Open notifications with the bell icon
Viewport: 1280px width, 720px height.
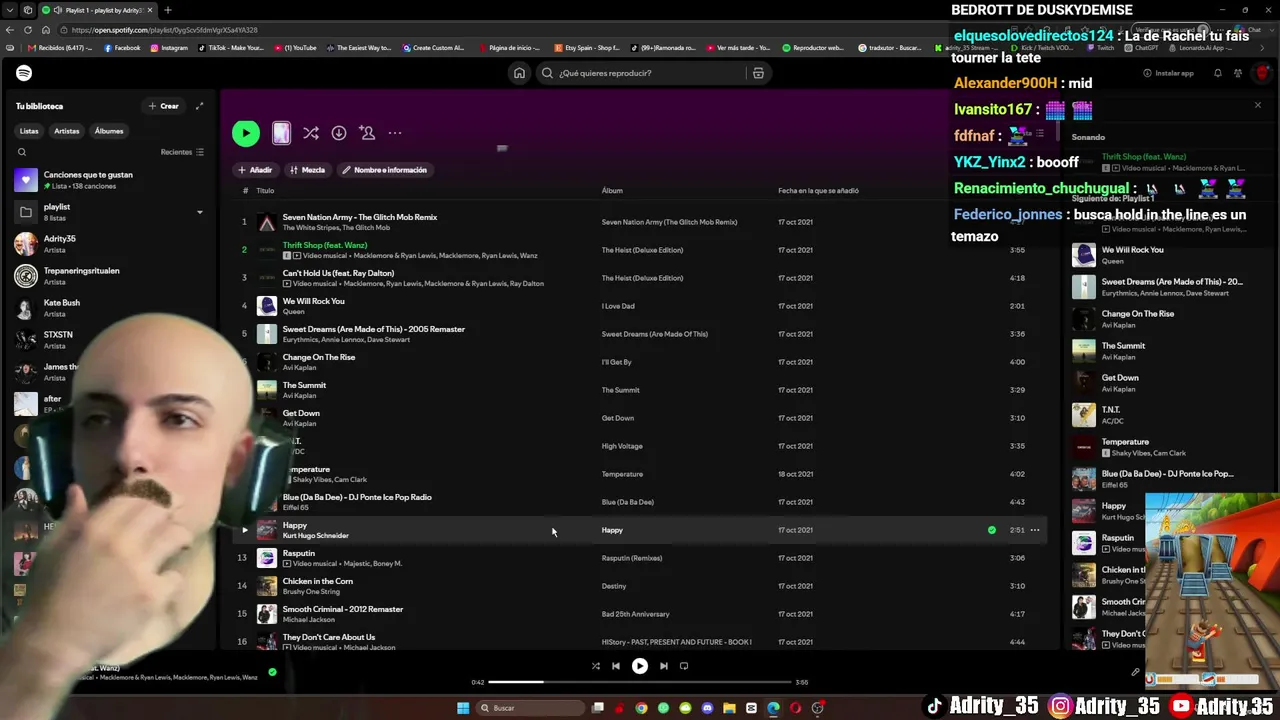click(1217, 73)
